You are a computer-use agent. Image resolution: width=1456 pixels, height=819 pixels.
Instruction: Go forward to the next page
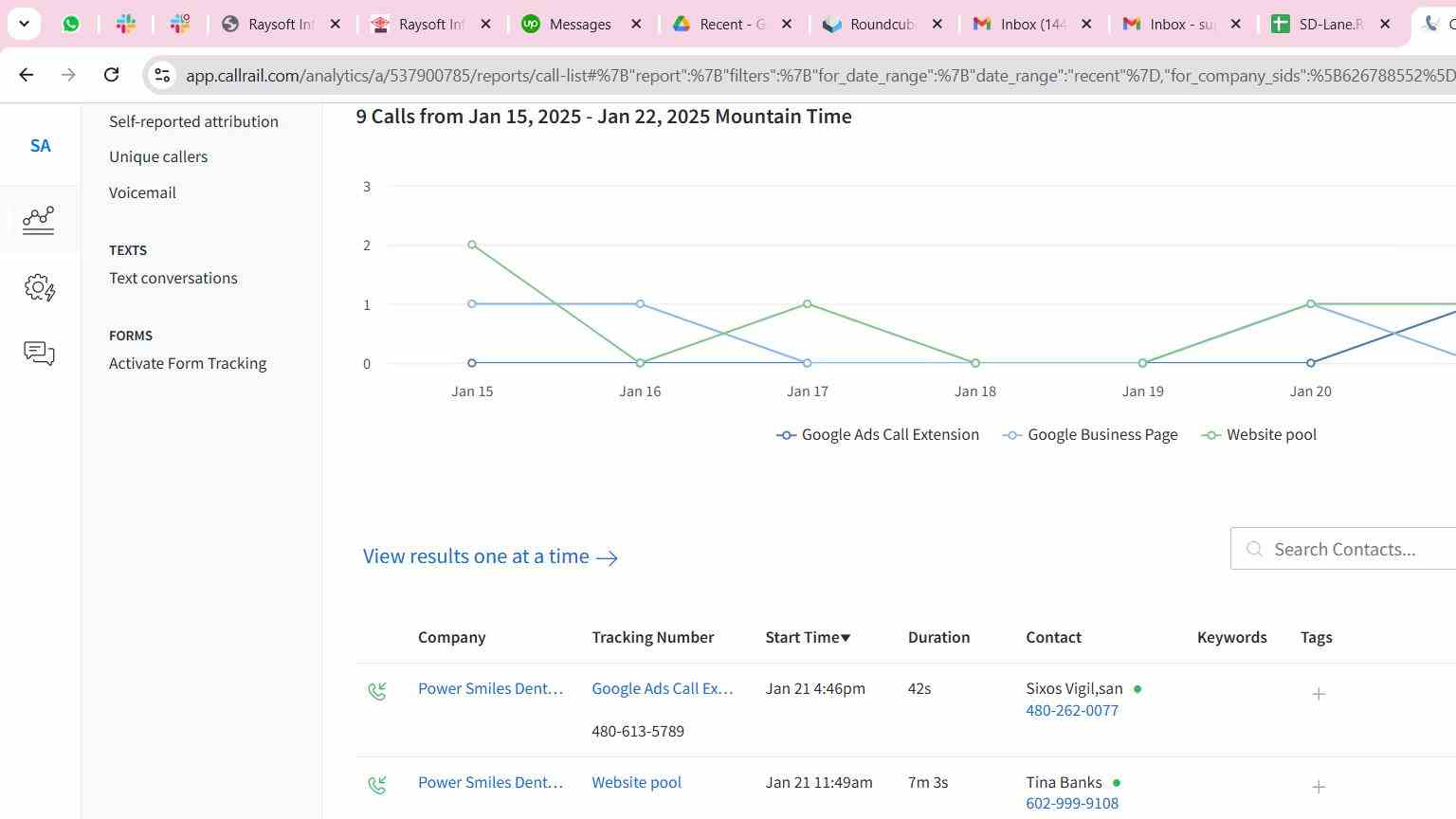tap(68, 75)
